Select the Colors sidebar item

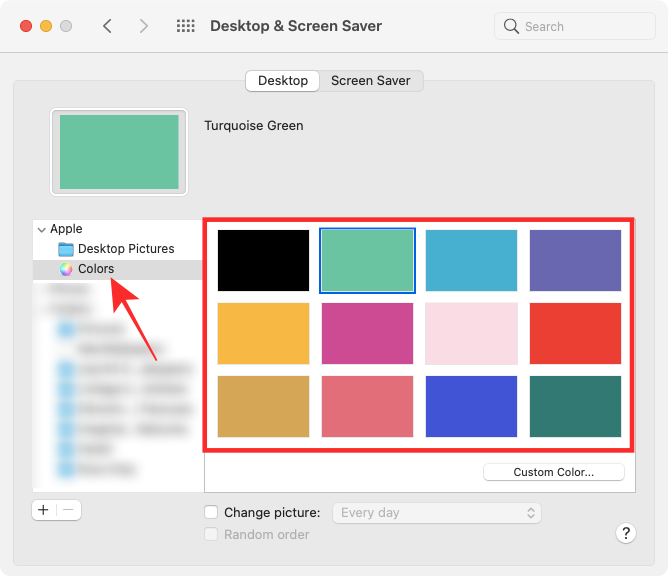pos(118,269)
